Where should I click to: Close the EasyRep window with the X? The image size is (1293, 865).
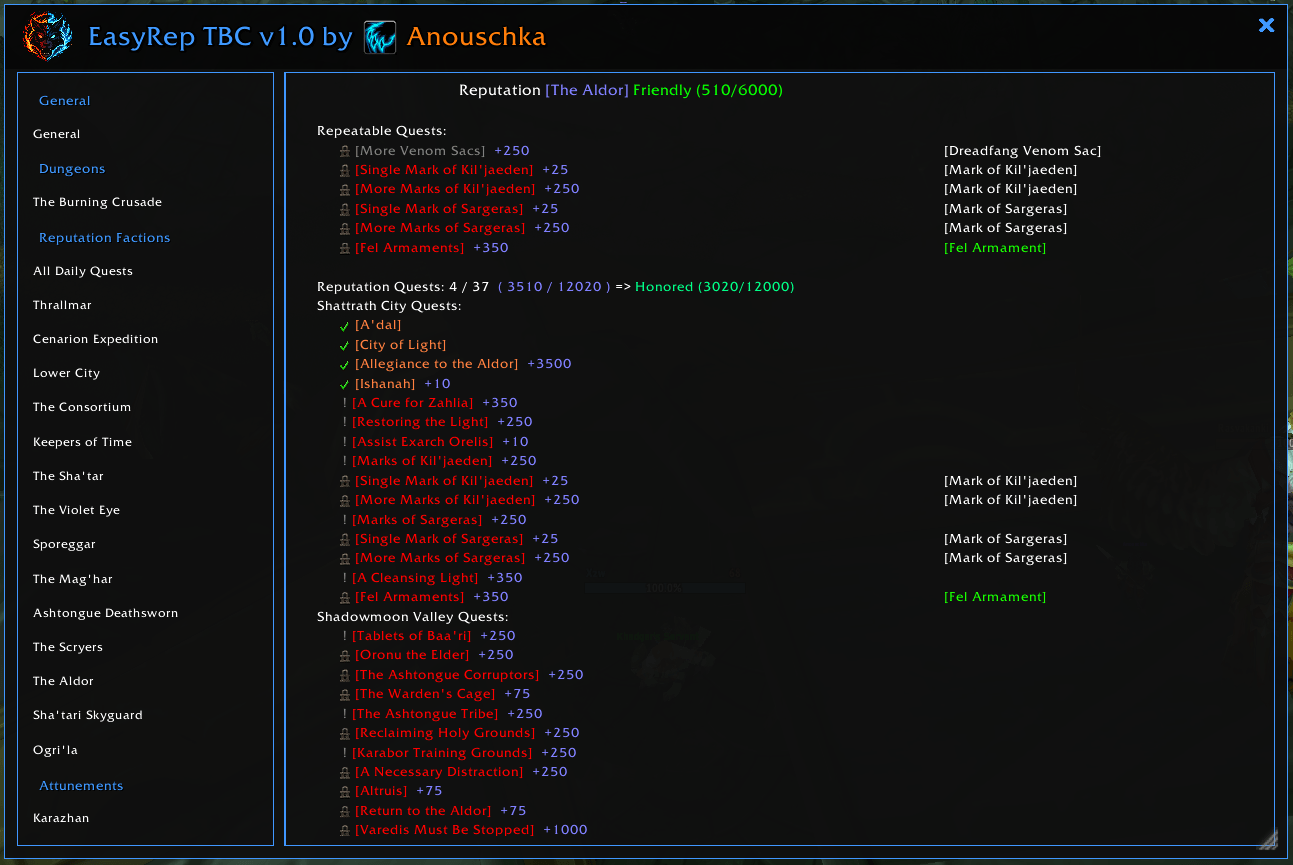click(1266, 25)
